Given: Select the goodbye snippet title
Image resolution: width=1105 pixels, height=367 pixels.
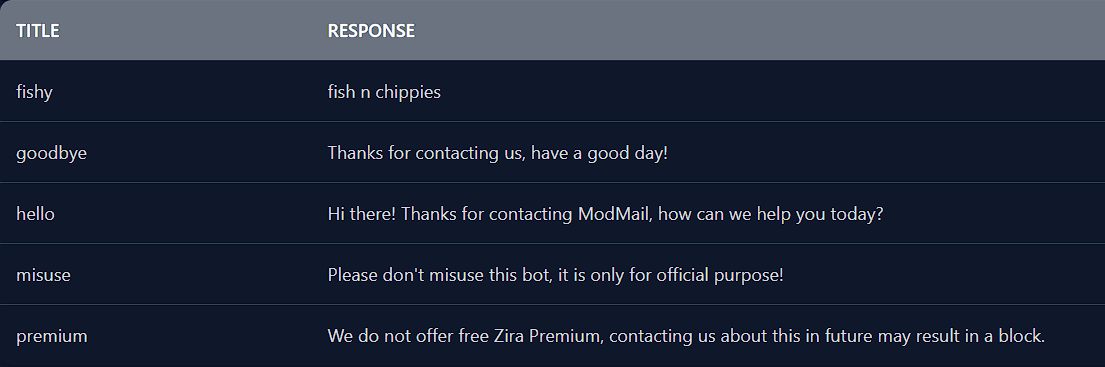Looking at the screenshot, I should [x=51, y=153].
